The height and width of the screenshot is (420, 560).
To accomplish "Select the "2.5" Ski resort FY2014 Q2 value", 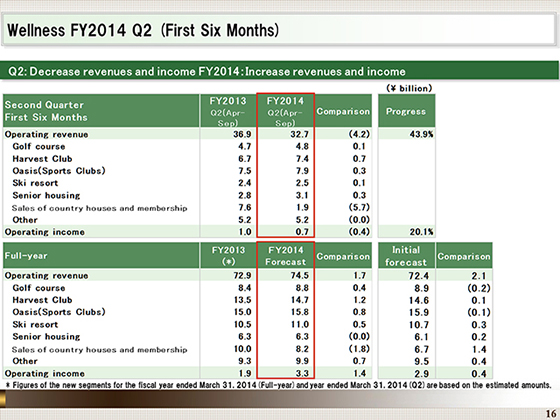I will [x=302, y=183].
